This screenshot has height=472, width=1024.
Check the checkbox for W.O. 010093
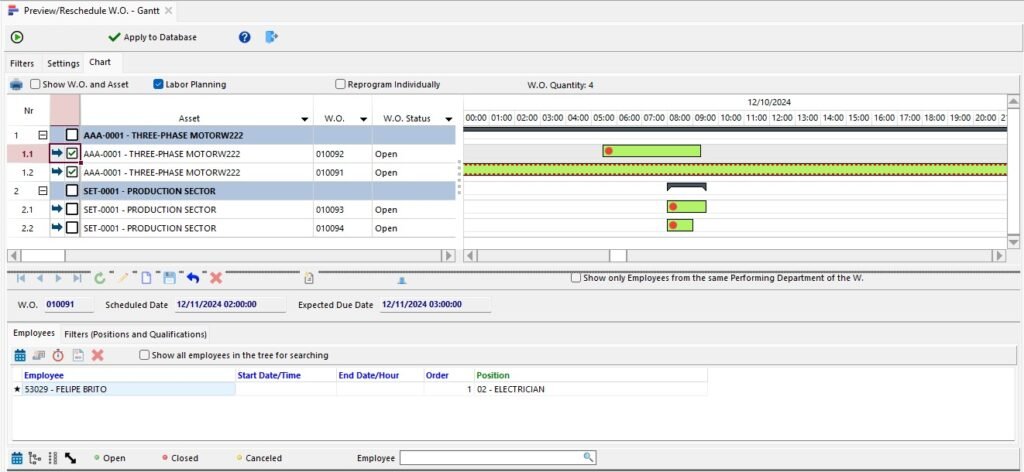tap(72, 210)
